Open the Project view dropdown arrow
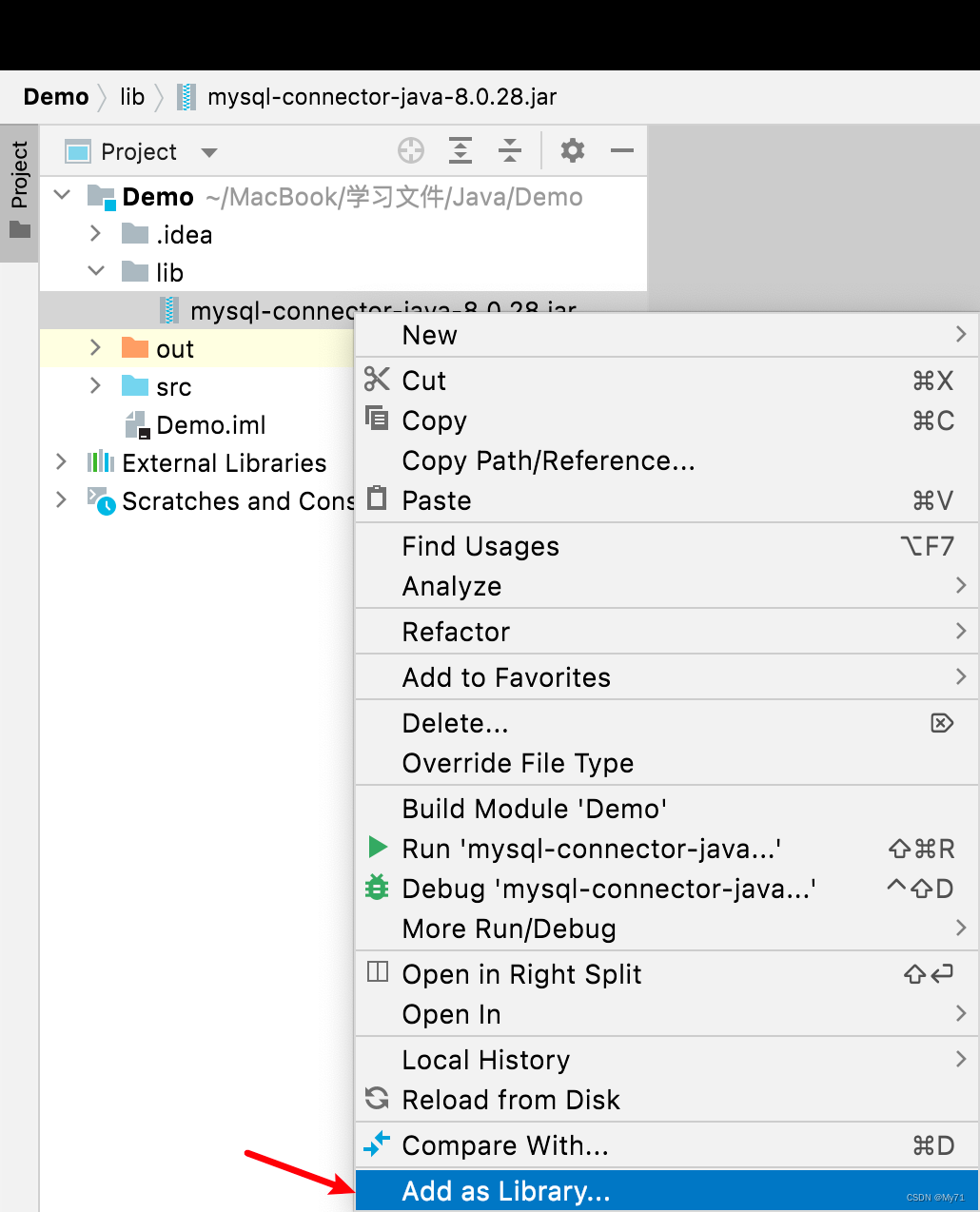This screenshot has width=980, height=1212. 209,152
